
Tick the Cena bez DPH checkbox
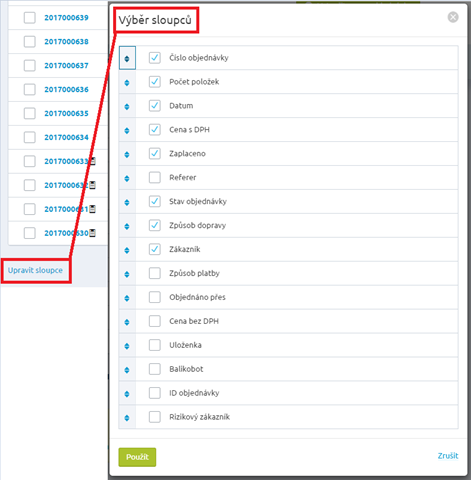(155, 321)
